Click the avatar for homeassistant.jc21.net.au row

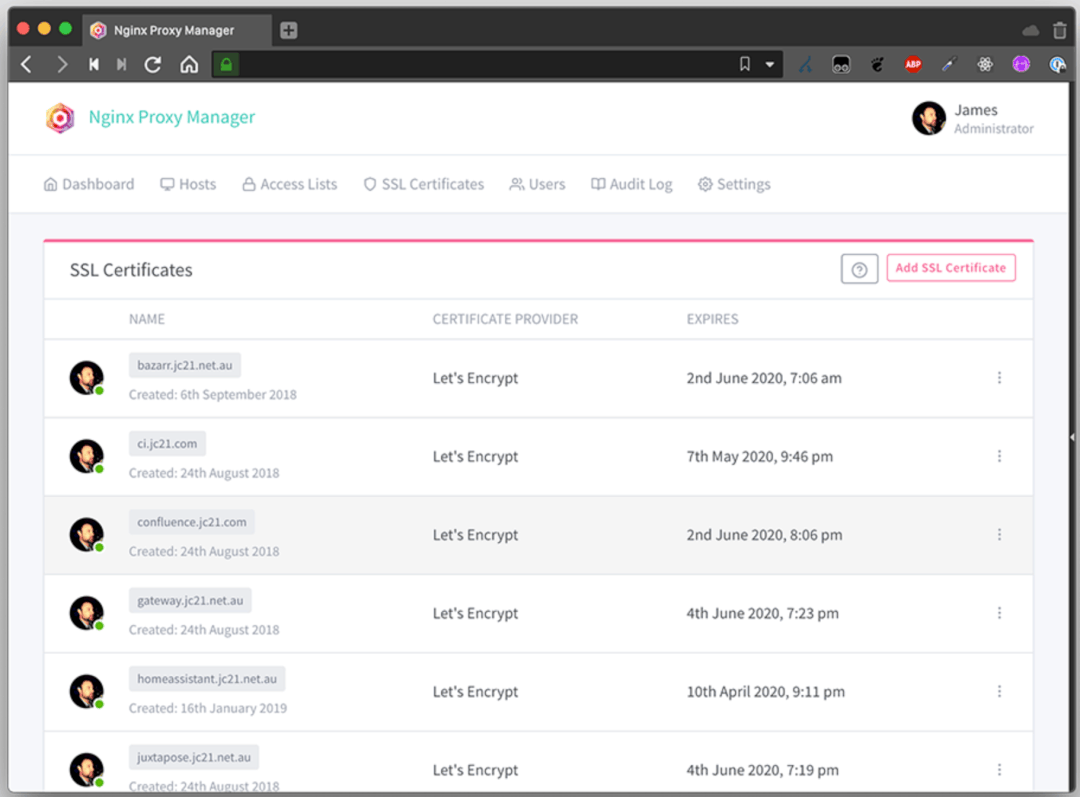coord(86,691)
